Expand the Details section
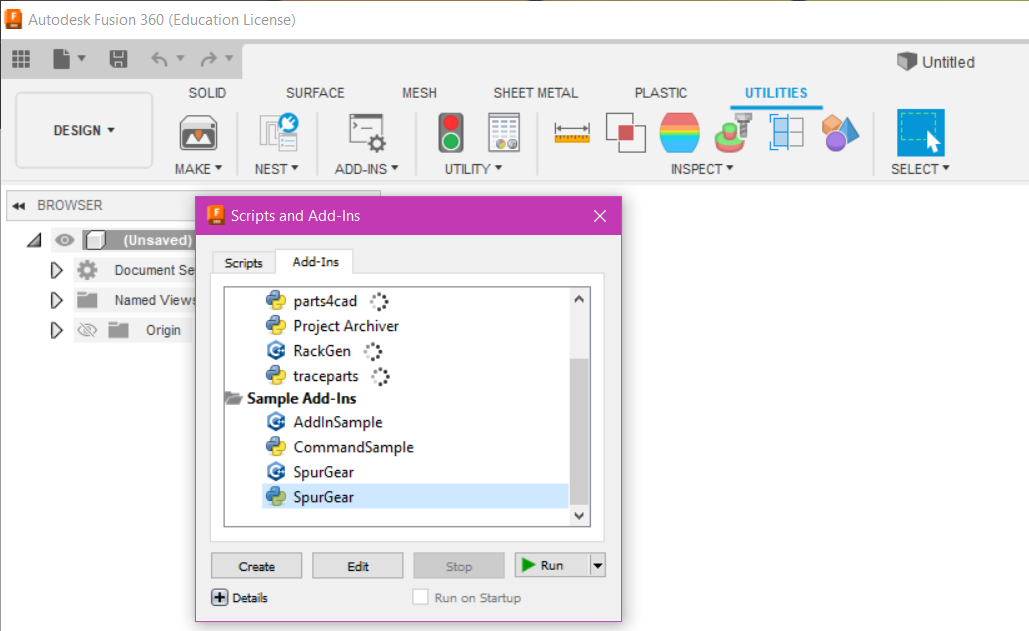 click(x=220, y=598)
